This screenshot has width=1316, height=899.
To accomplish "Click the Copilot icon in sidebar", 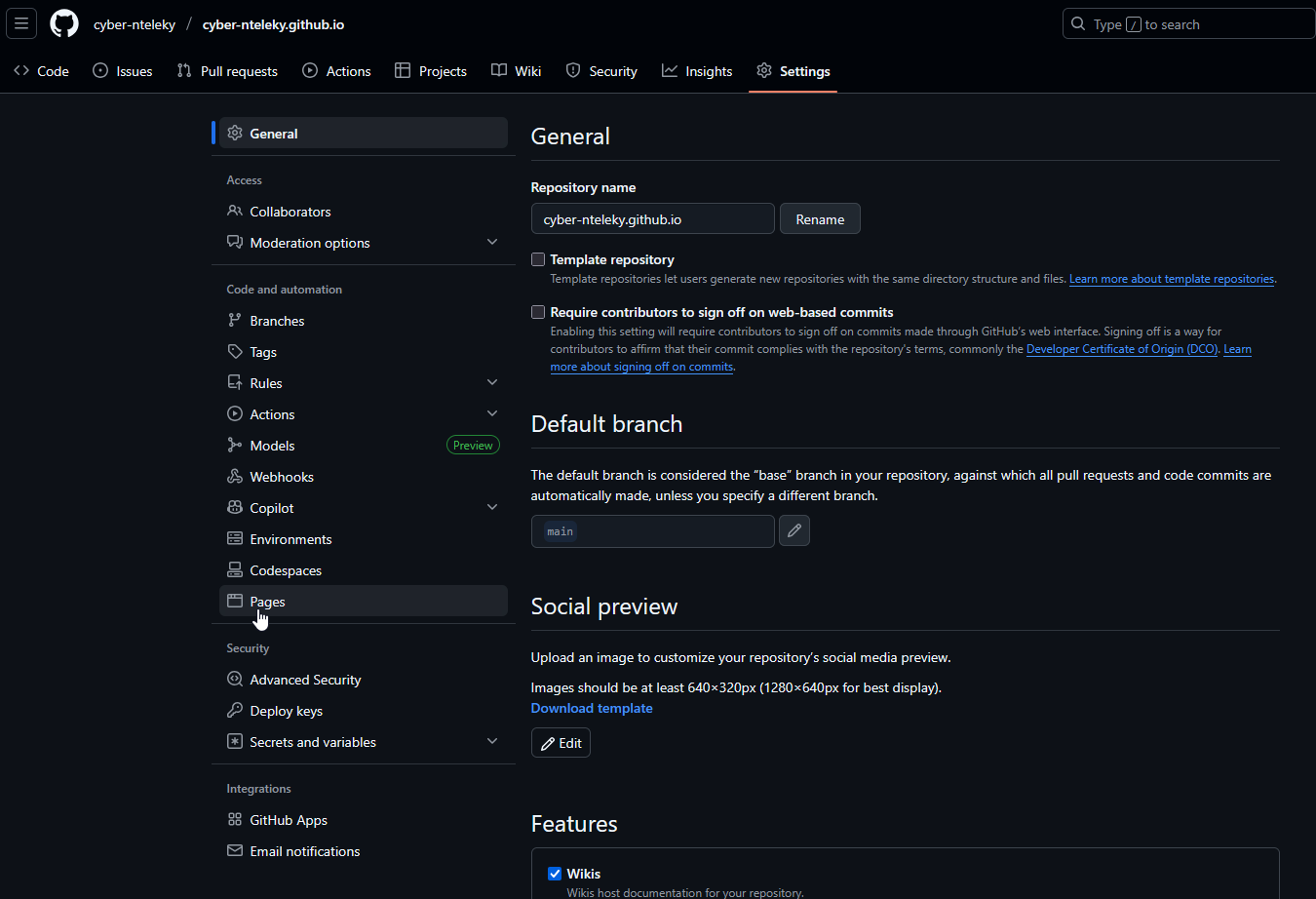I will pos(235,507).
